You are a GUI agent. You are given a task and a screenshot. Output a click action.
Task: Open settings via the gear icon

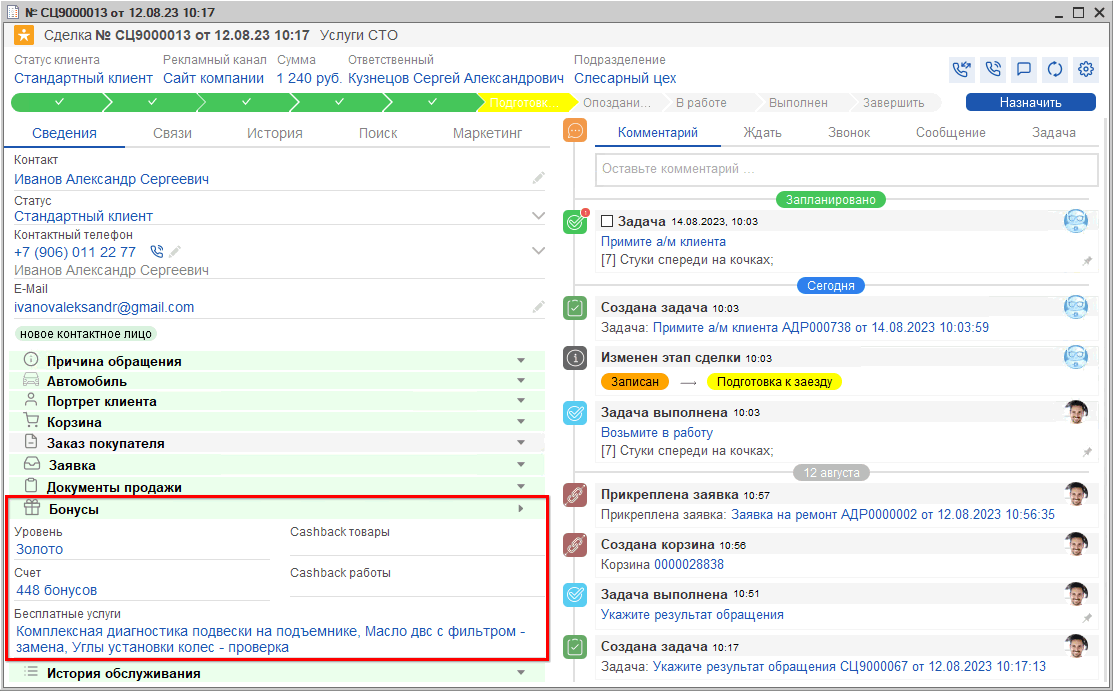(x=1085, y=70)
